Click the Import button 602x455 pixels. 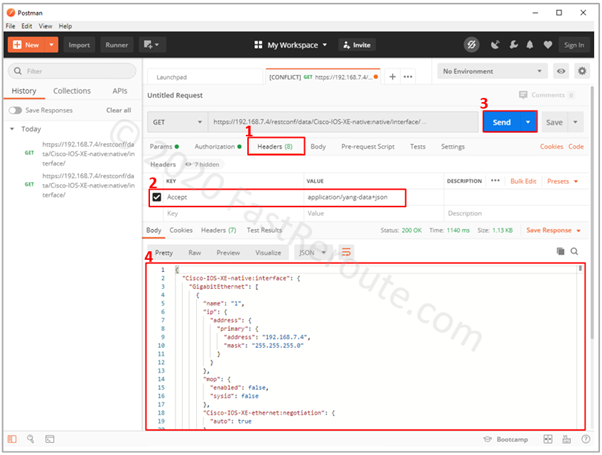79,45
